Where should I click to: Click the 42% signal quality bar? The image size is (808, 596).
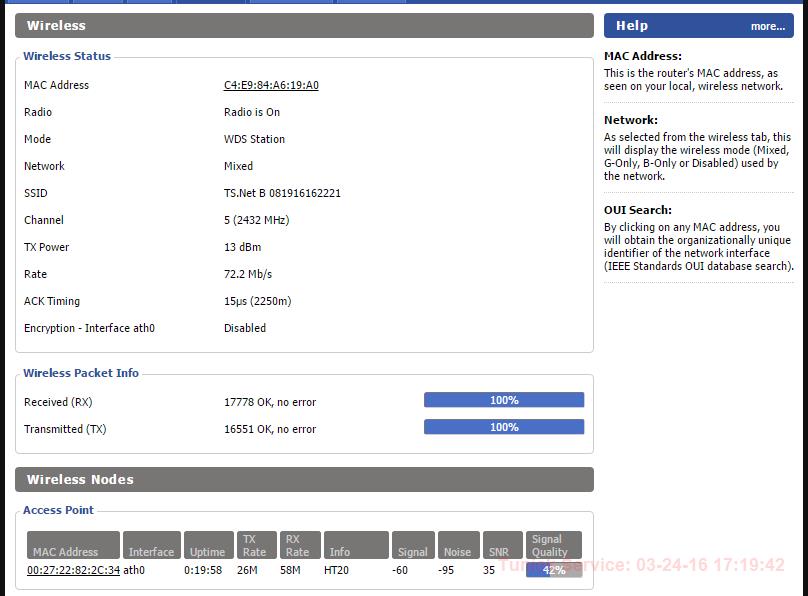pos(554,570)
